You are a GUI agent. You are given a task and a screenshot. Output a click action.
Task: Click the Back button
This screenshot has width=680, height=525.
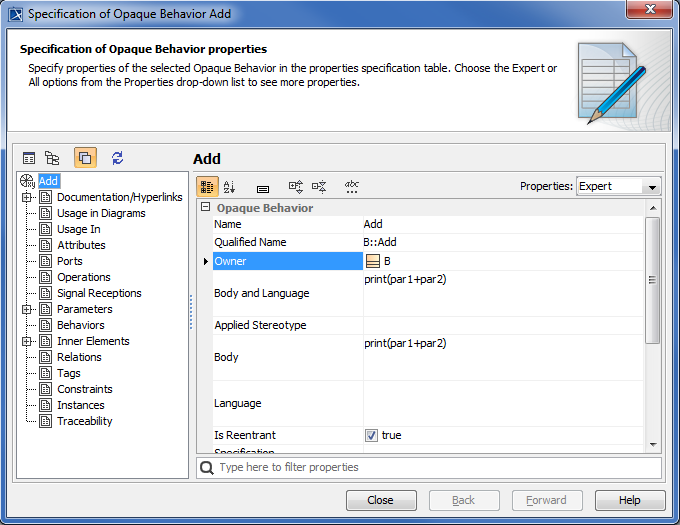(464, 500)
